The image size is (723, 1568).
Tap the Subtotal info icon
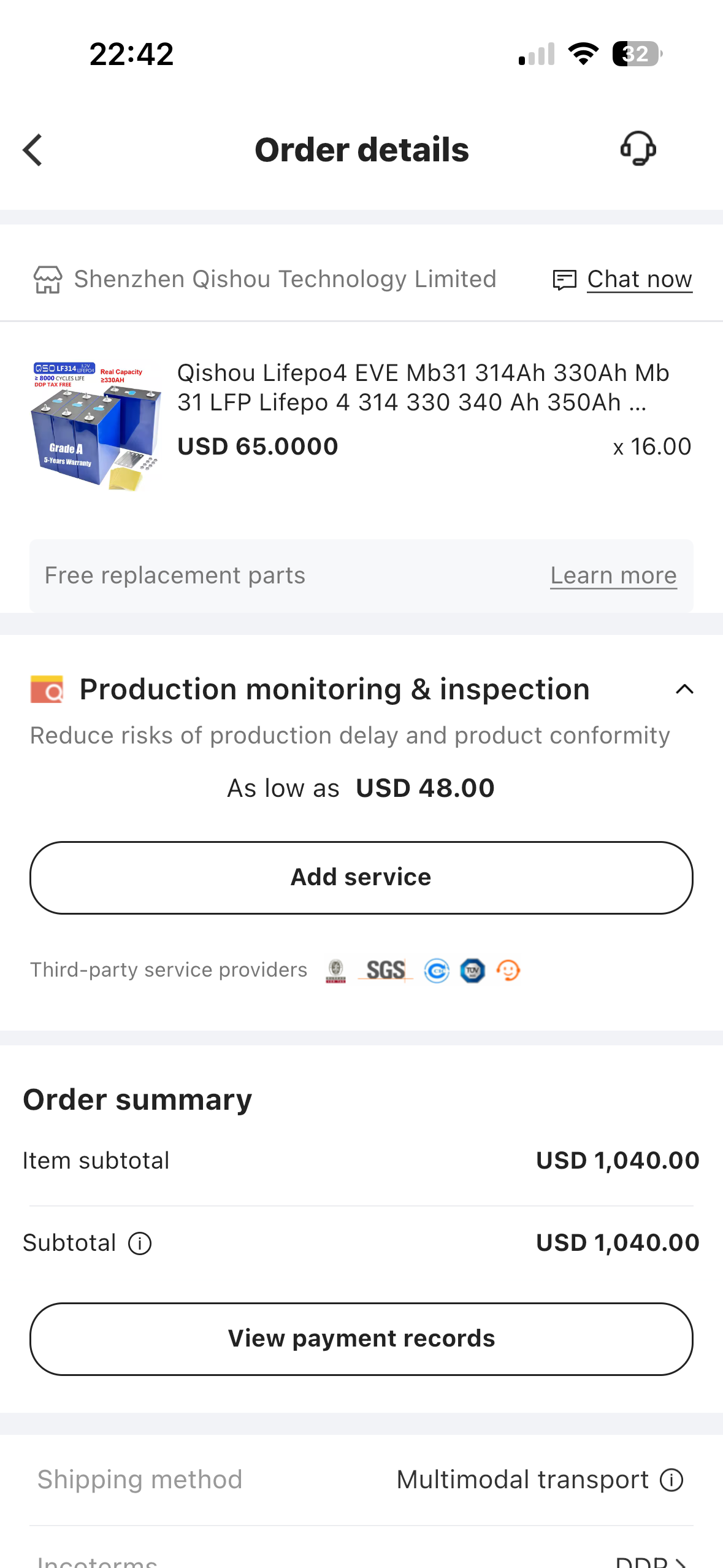pyautogui.click(x=140, y=1243)
